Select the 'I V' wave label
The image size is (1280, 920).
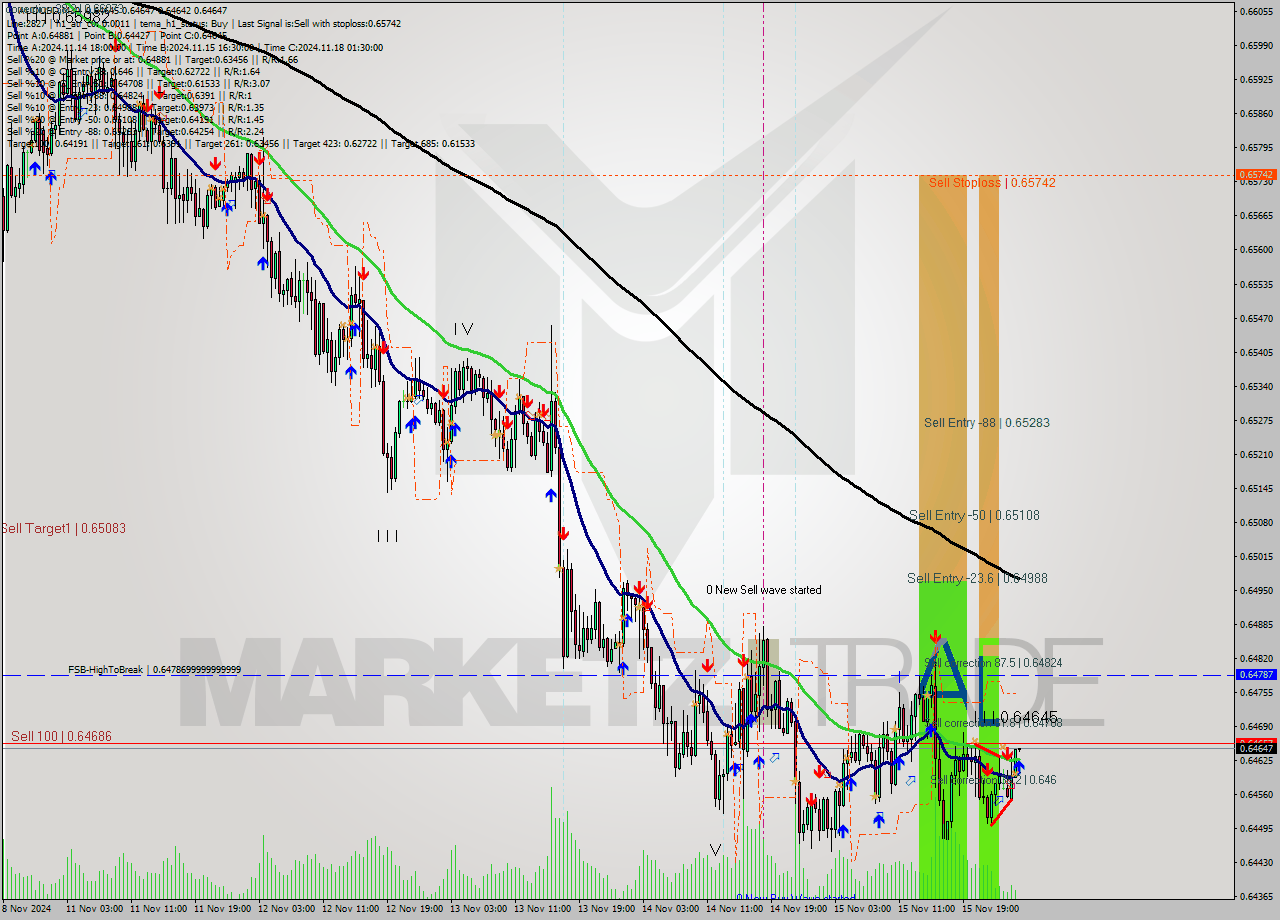click(x=463, y=328)
